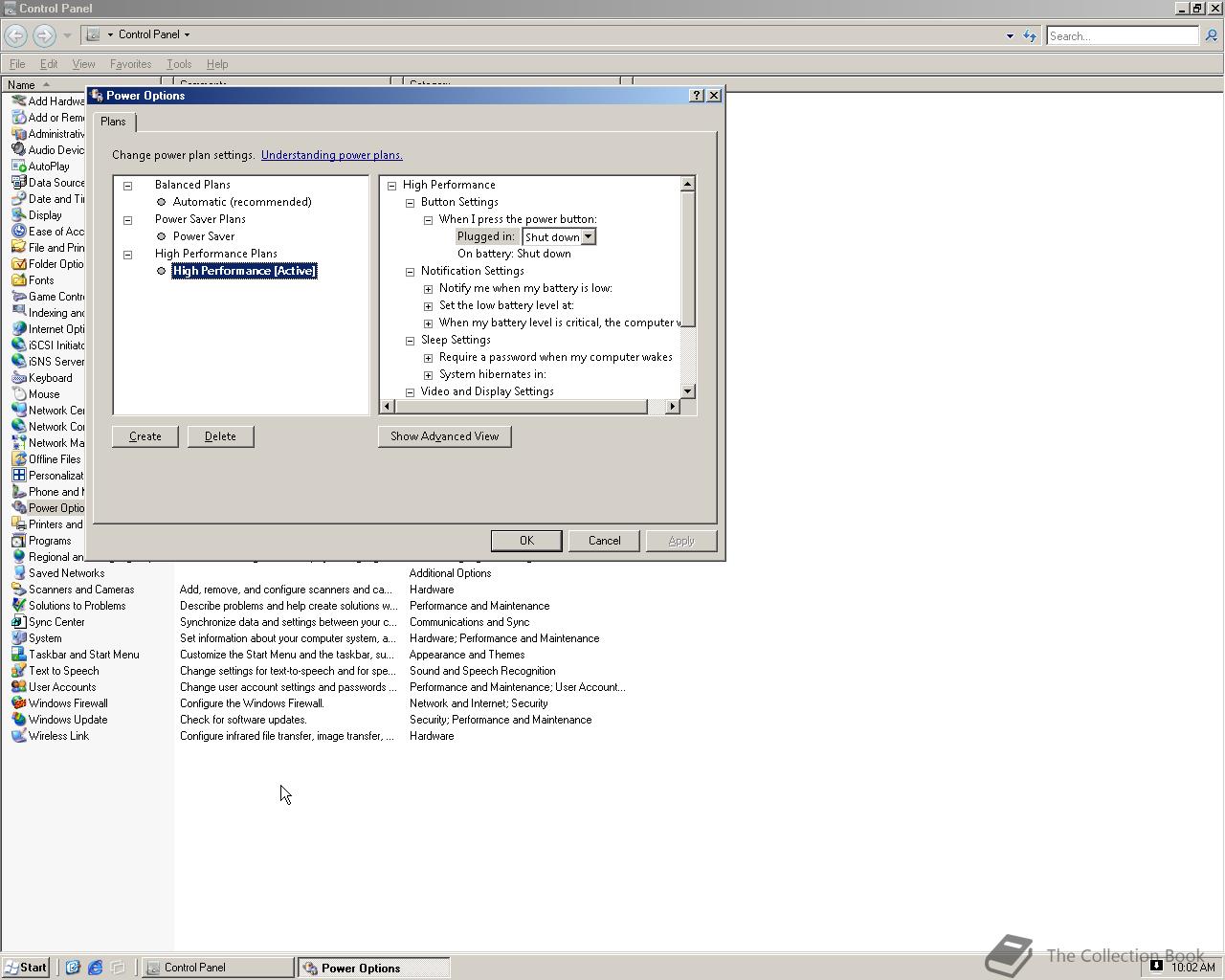Open the File menu
1225x980 pixels.
click(x=17, y=64)
